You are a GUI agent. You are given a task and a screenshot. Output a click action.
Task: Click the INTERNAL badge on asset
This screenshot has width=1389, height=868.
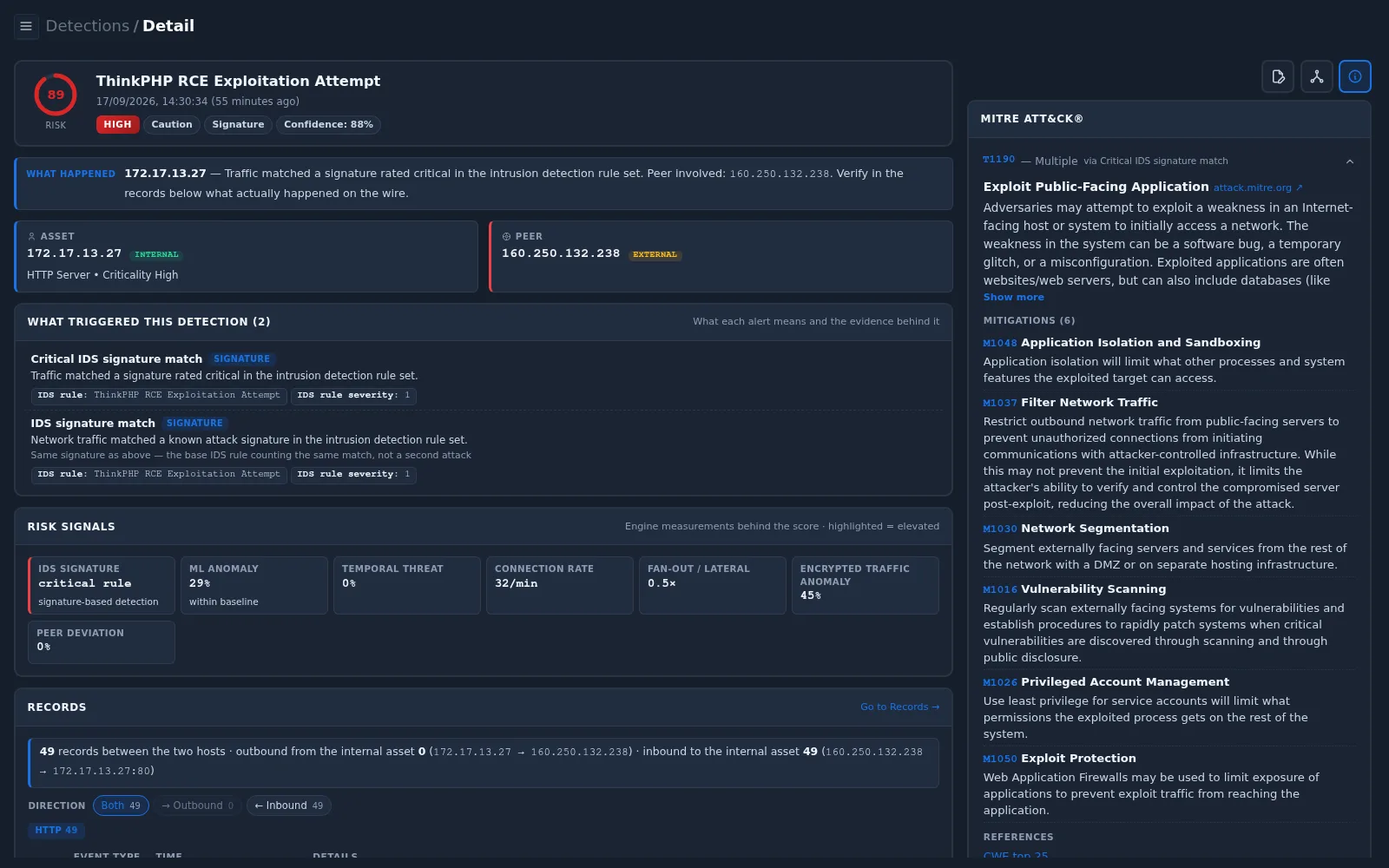click(x=156, y=254)
